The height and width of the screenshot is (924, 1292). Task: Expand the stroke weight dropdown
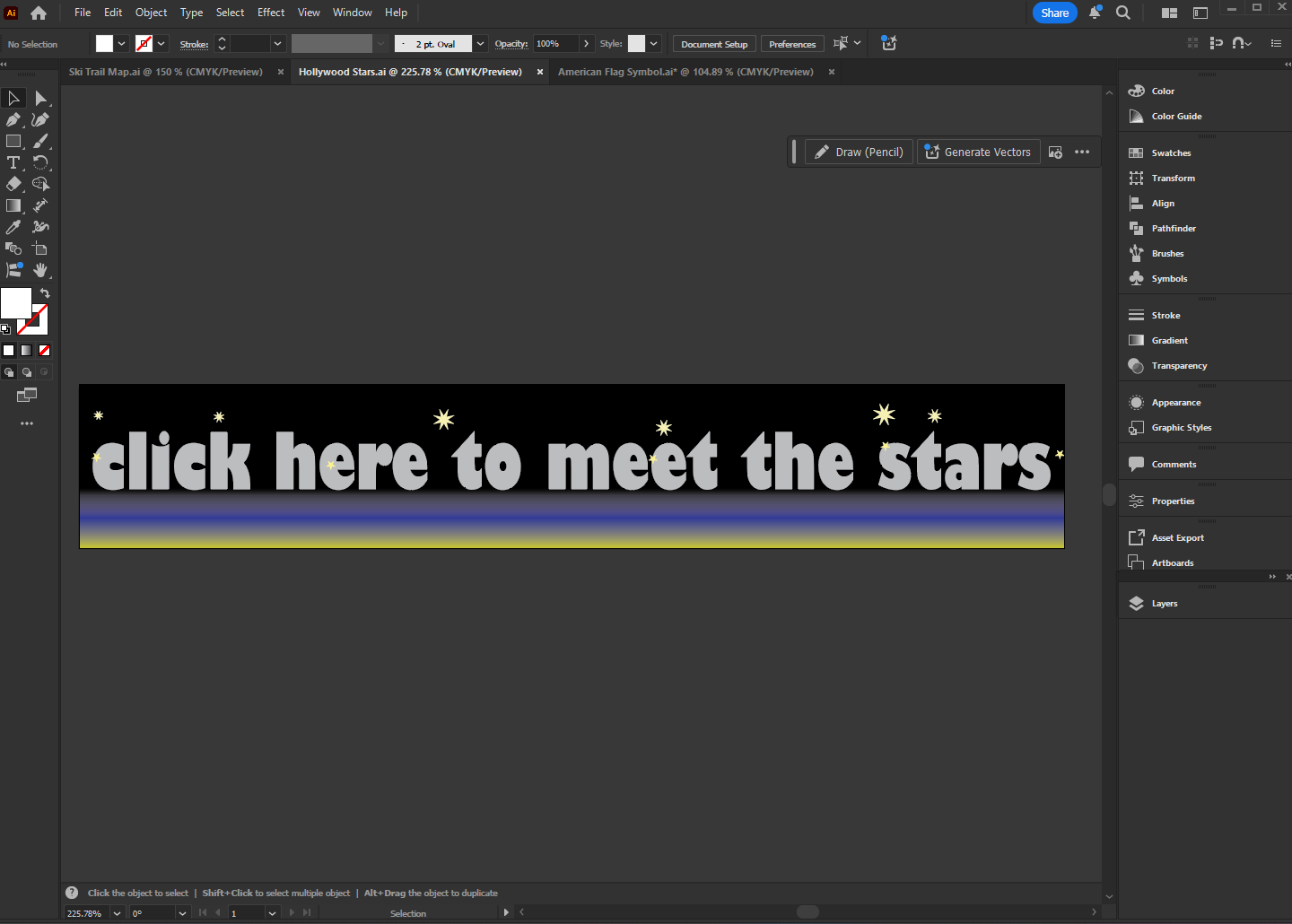click(277, 44)
